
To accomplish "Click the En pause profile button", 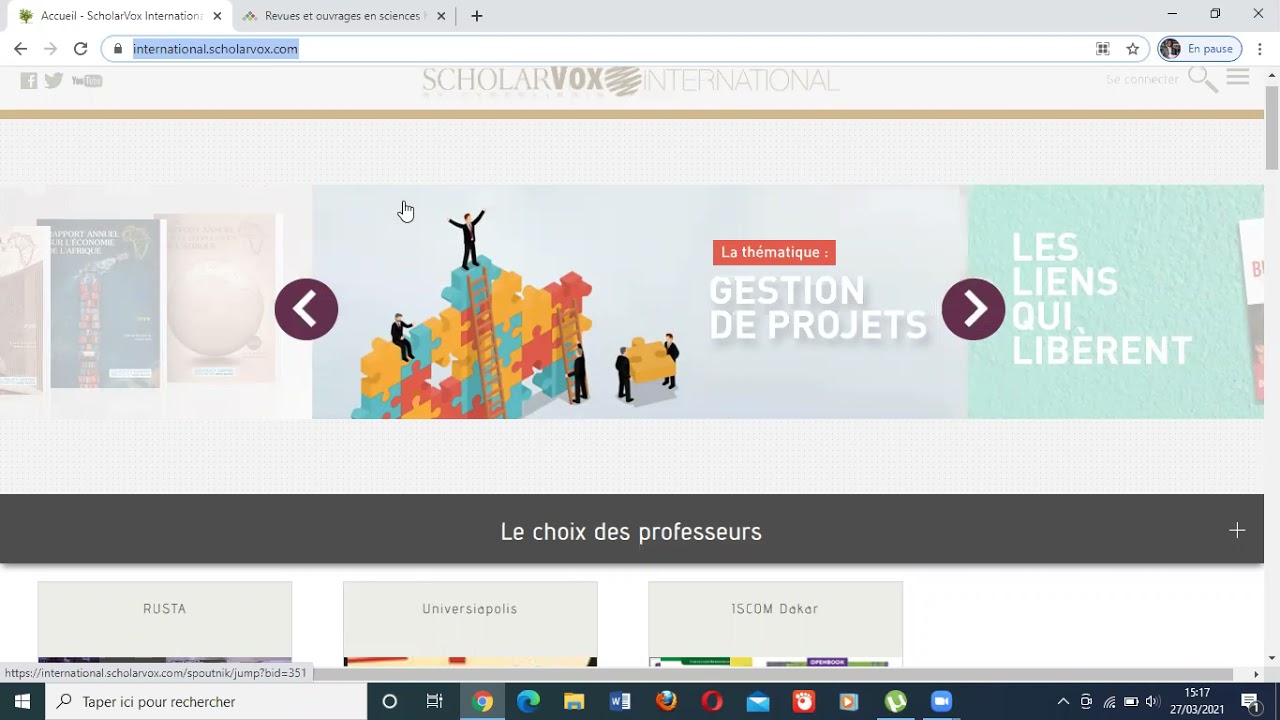I will click(x=1199, y=49).
